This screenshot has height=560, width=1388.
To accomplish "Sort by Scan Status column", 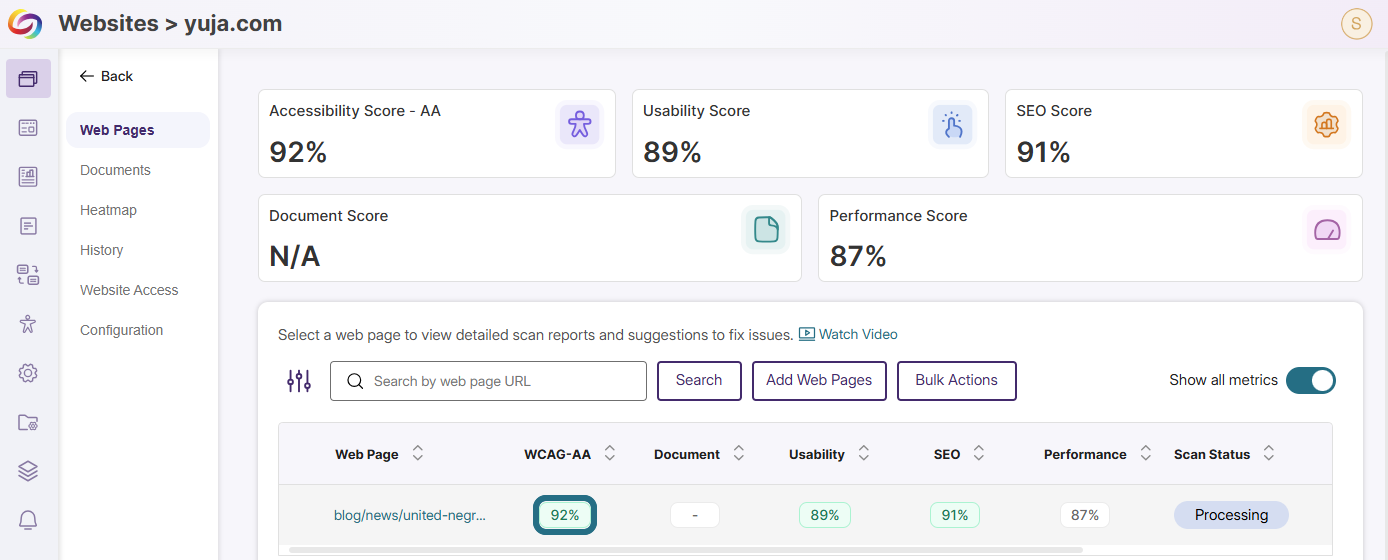I will click(1269, 454).
